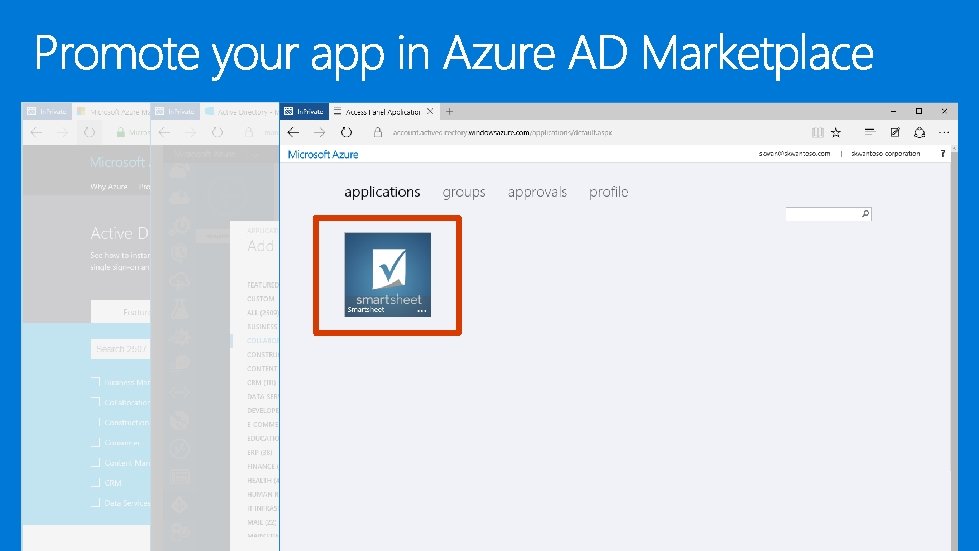Check the Collaboration category checkbox
This screenshot has width=979, height=551.
(96, 401)
